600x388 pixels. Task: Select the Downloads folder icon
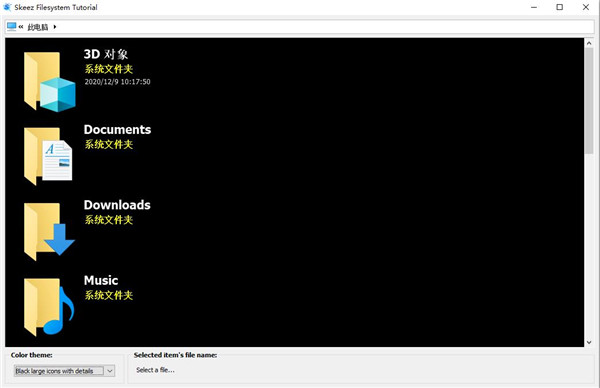tap(49, 232)
